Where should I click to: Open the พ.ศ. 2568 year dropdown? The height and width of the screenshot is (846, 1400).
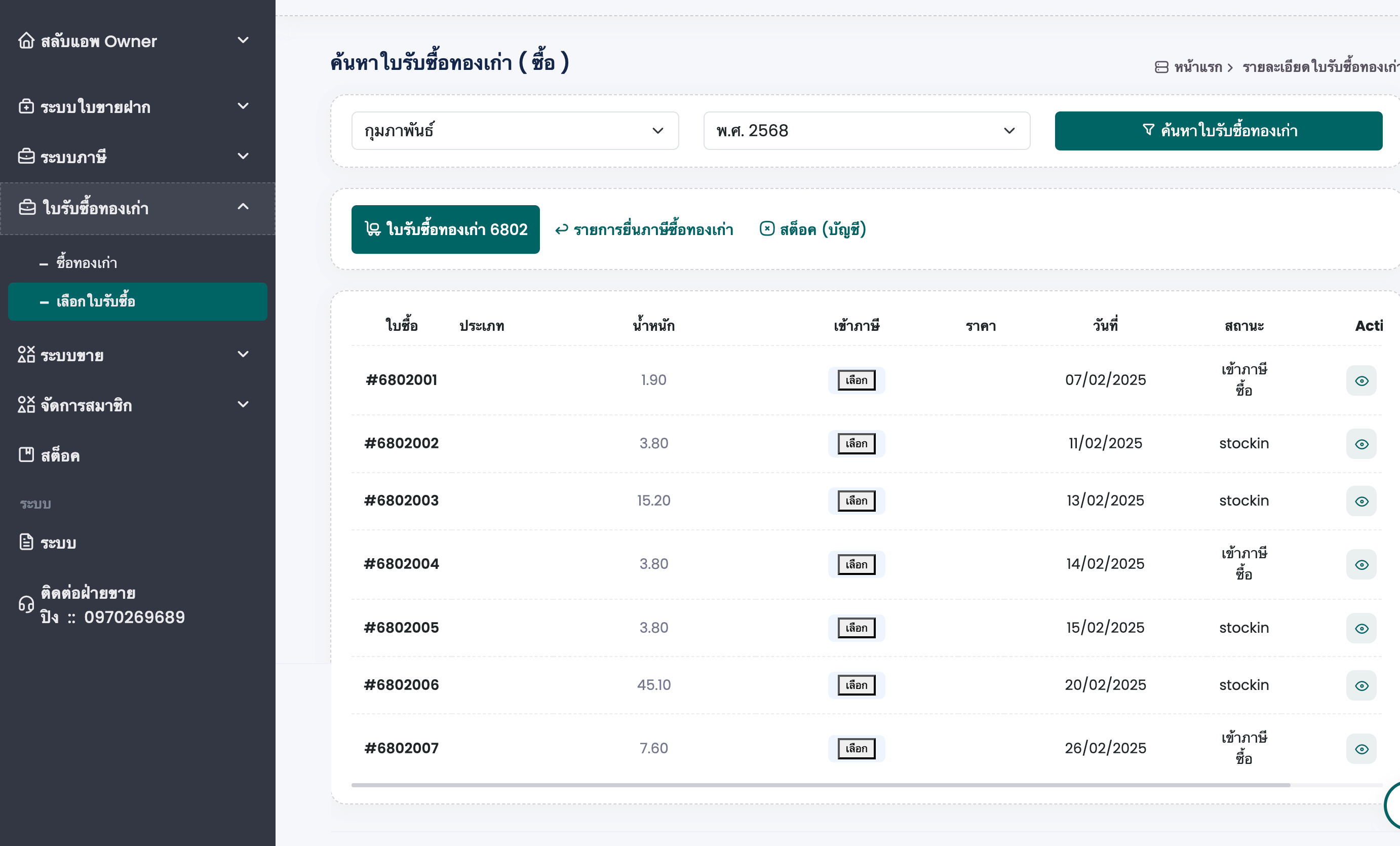tap(866, 131)
